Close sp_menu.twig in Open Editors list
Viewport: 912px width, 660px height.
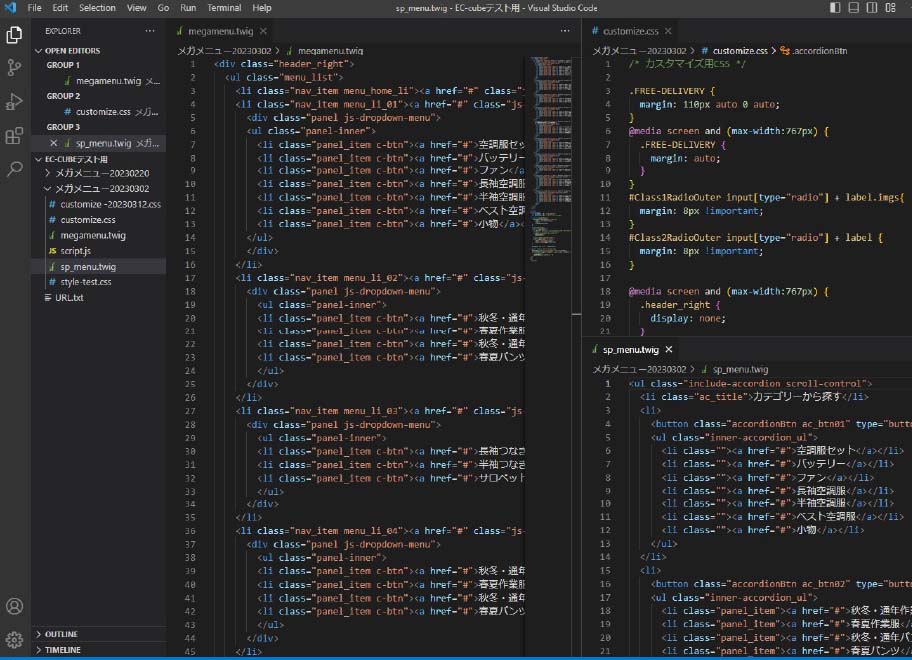(53, 143)
